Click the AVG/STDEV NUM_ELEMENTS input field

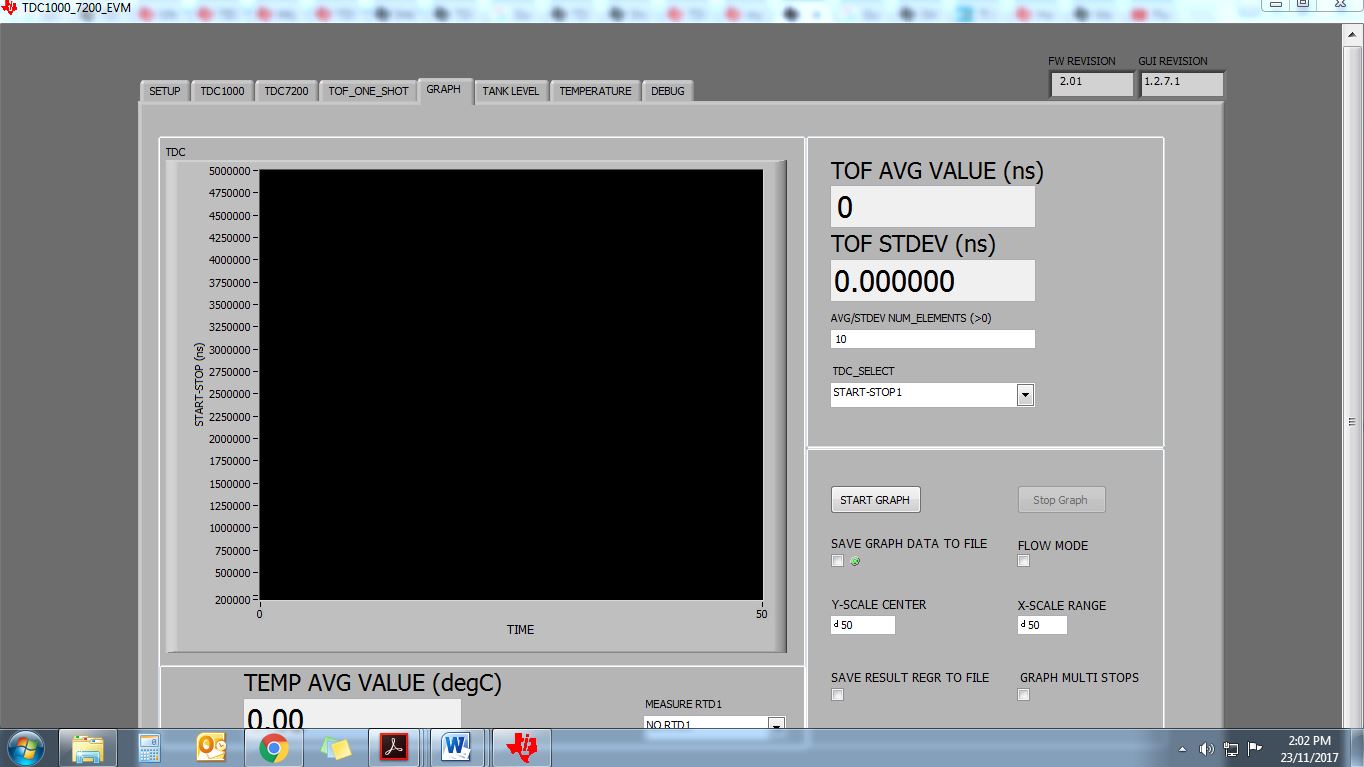pyautogui.click(x=932, y=339)
